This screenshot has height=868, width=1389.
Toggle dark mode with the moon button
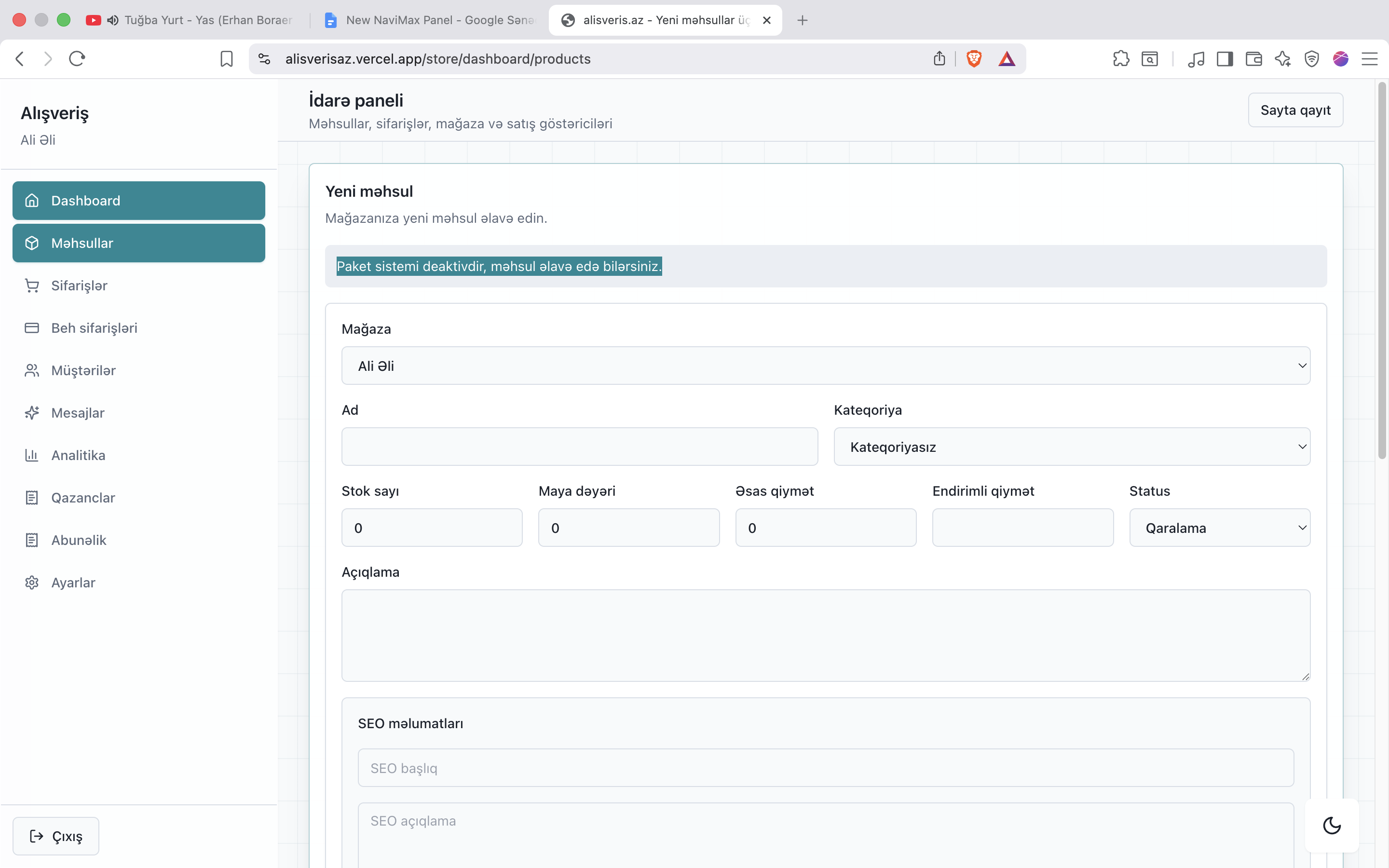tap(1332, 826)
